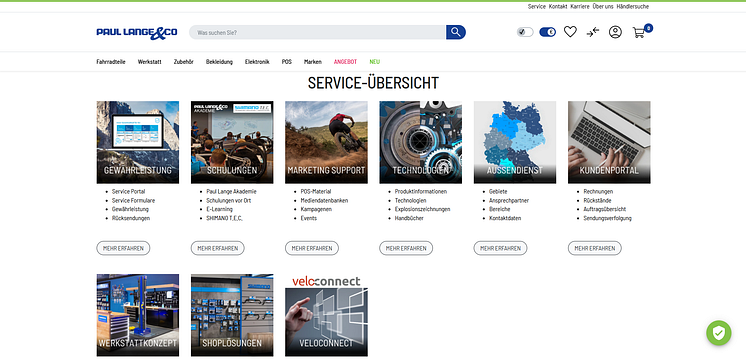
Task: Open the Bekleidung menu
Action: coord(219,62)
